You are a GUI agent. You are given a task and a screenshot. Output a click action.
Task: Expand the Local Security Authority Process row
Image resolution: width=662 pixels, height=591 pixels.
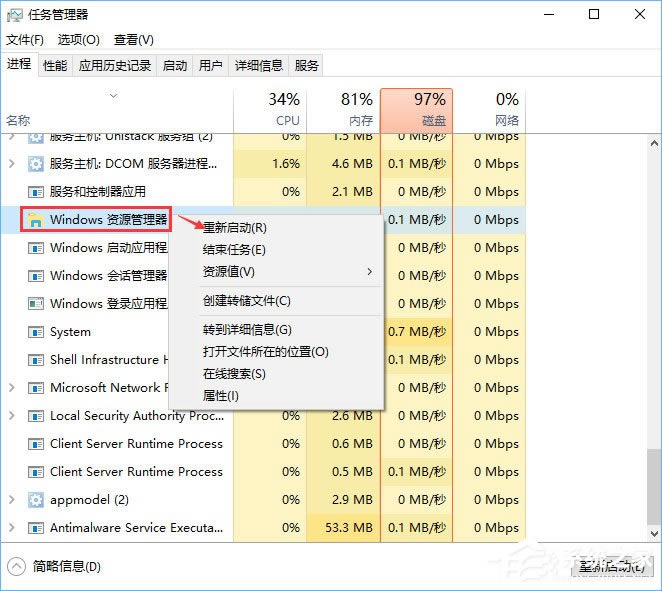[x=12, y=416]
